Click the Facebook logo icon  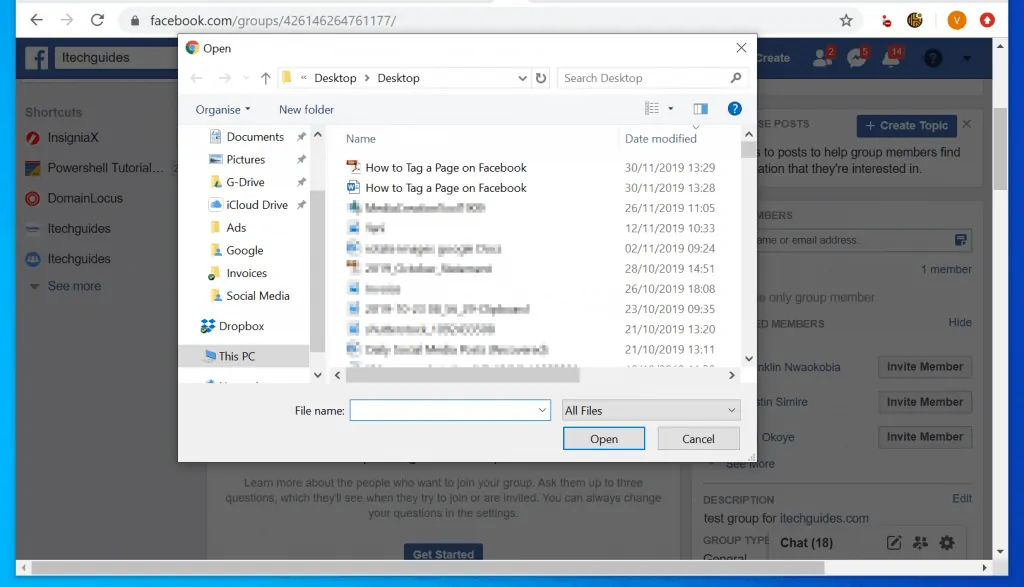[x=37, y=58]
